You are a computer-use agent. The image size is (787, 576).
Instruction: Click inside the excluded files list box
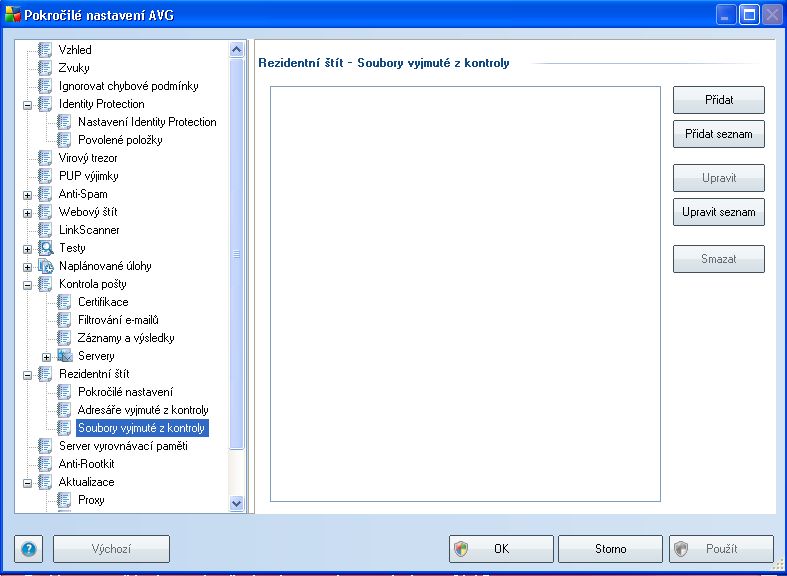[465, 294]
